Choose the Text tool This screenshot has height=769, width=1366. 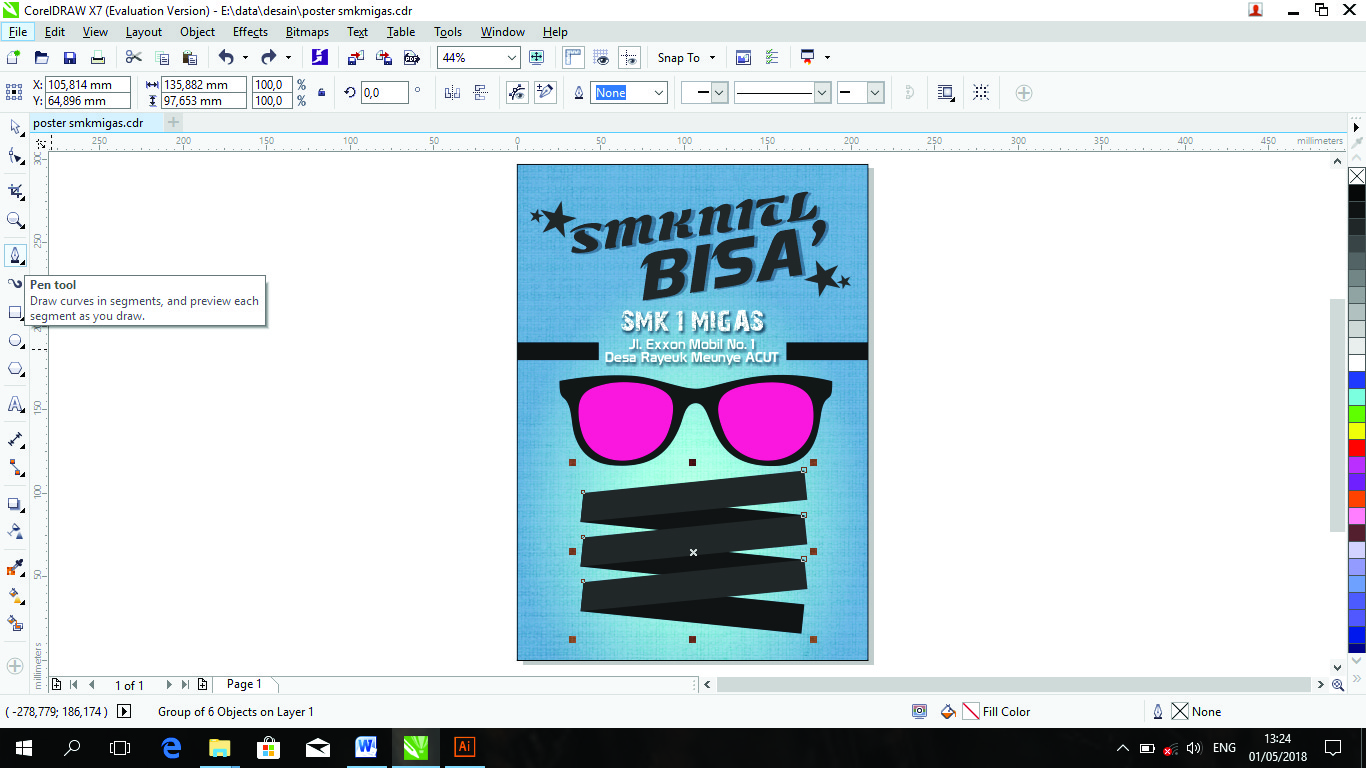[15, 405]
